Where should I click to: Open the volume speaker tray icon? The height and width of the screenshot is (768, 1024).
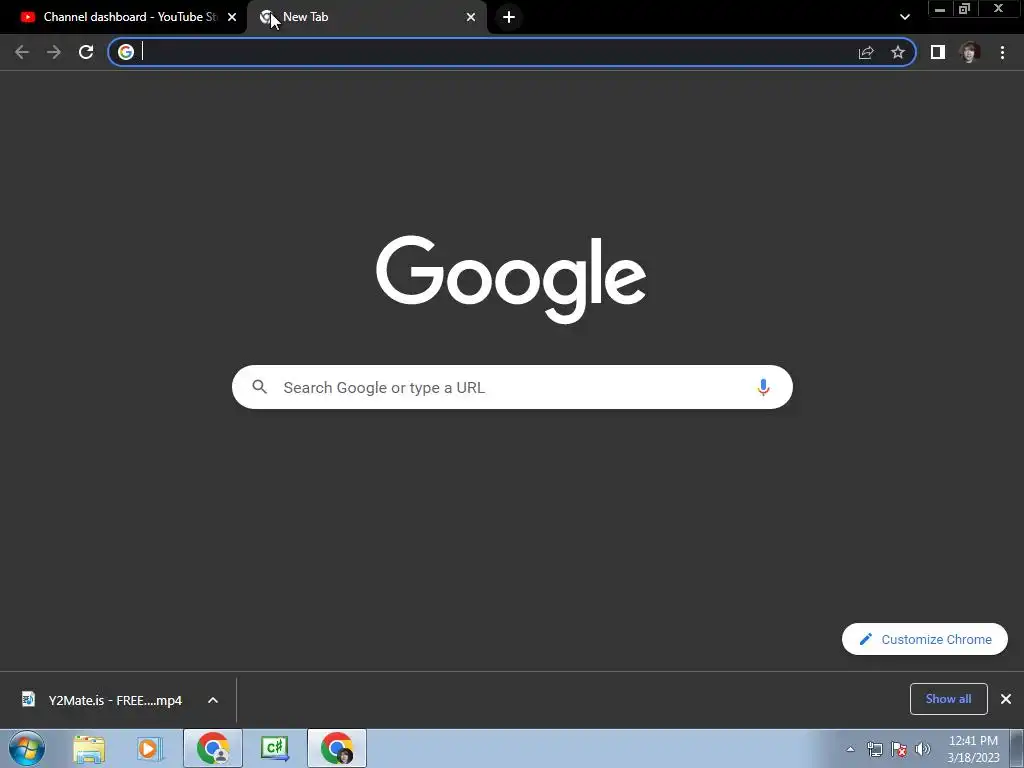pyautogui.click(x=923, y=749)
